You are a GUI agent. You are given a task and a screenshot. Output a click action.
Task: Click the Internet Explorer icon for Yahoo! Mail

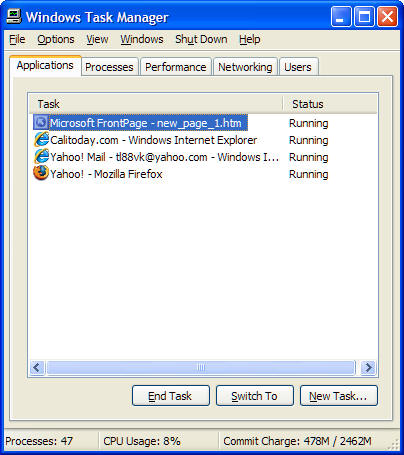(x=41, y=157)
